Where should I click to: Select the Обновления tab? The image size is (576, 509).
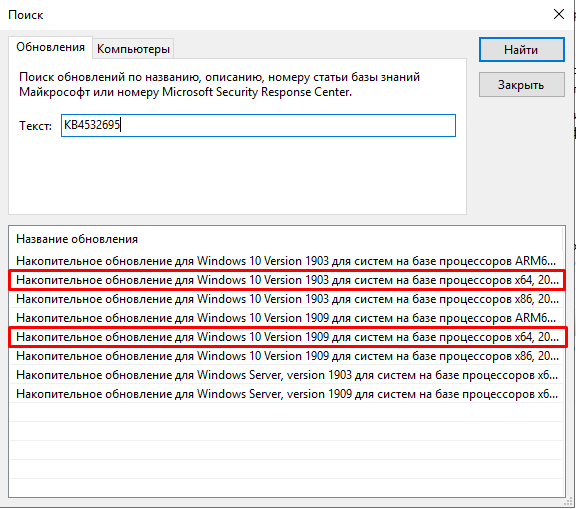(50, 47)
